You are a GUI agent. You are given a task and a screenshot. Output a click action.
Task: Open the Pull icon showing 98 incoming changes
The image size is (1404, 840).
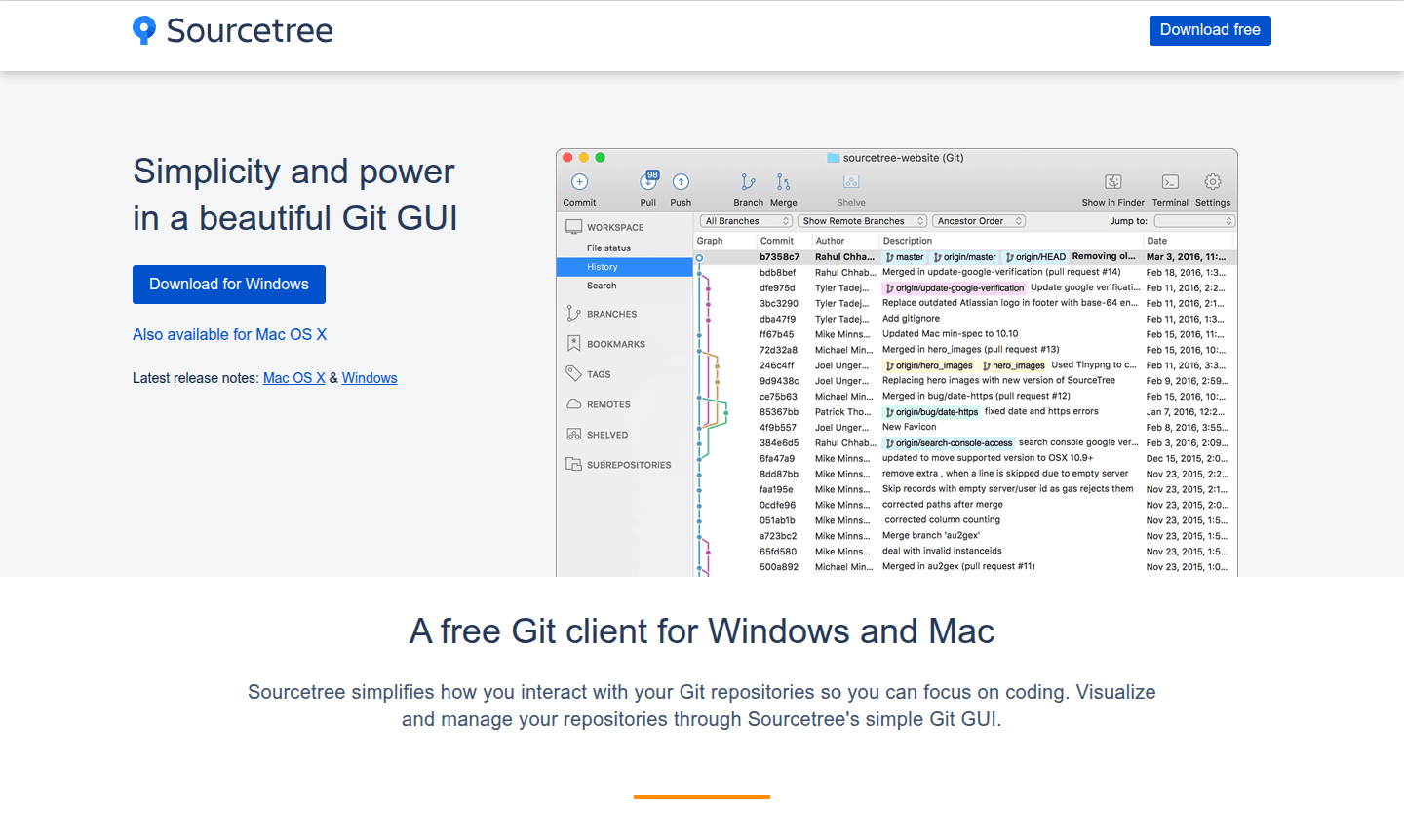647,185
